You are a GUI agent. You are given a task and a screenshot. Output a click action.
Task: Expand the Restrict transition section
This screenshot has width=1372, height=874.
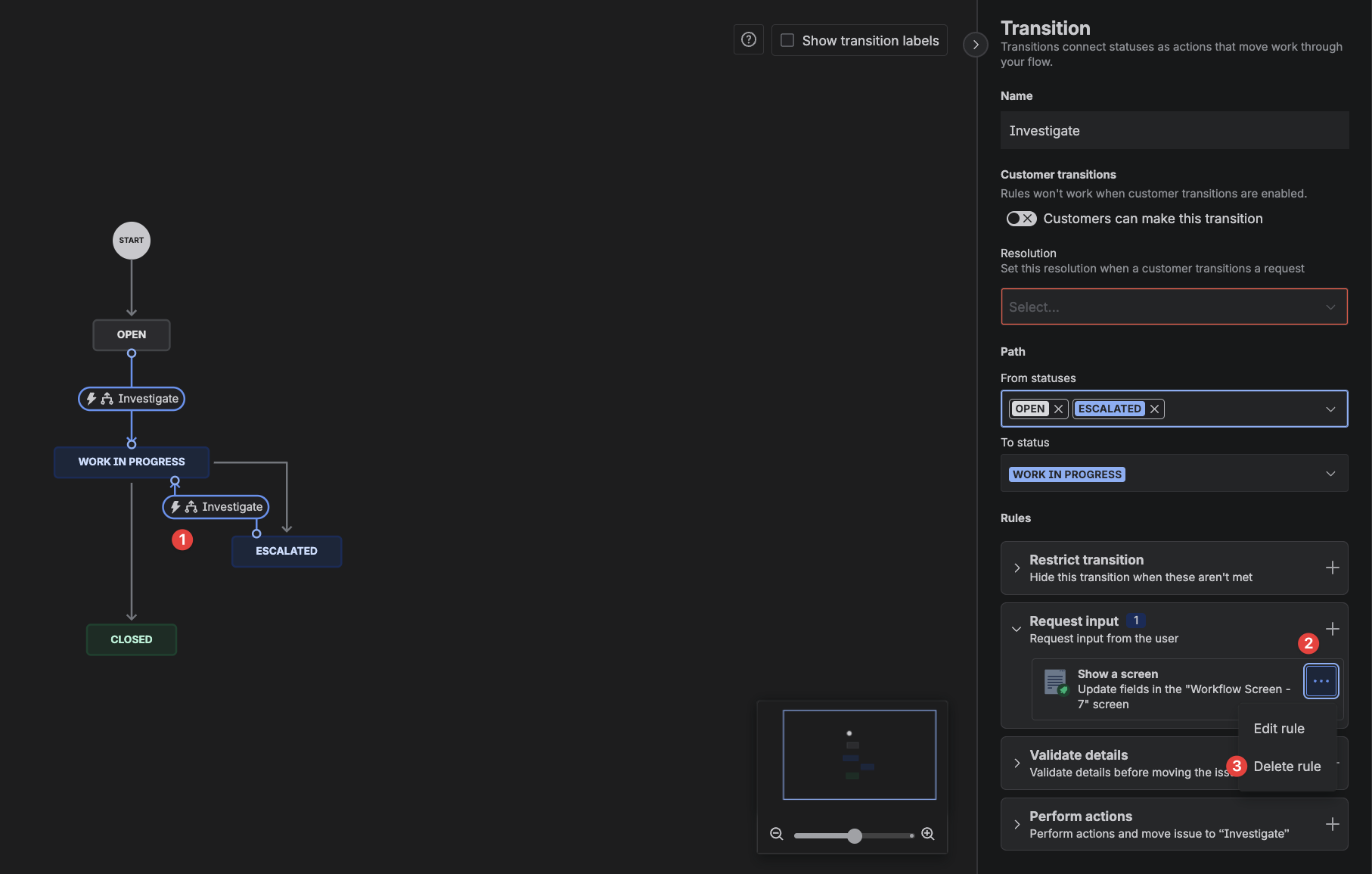click(1017, 568)
